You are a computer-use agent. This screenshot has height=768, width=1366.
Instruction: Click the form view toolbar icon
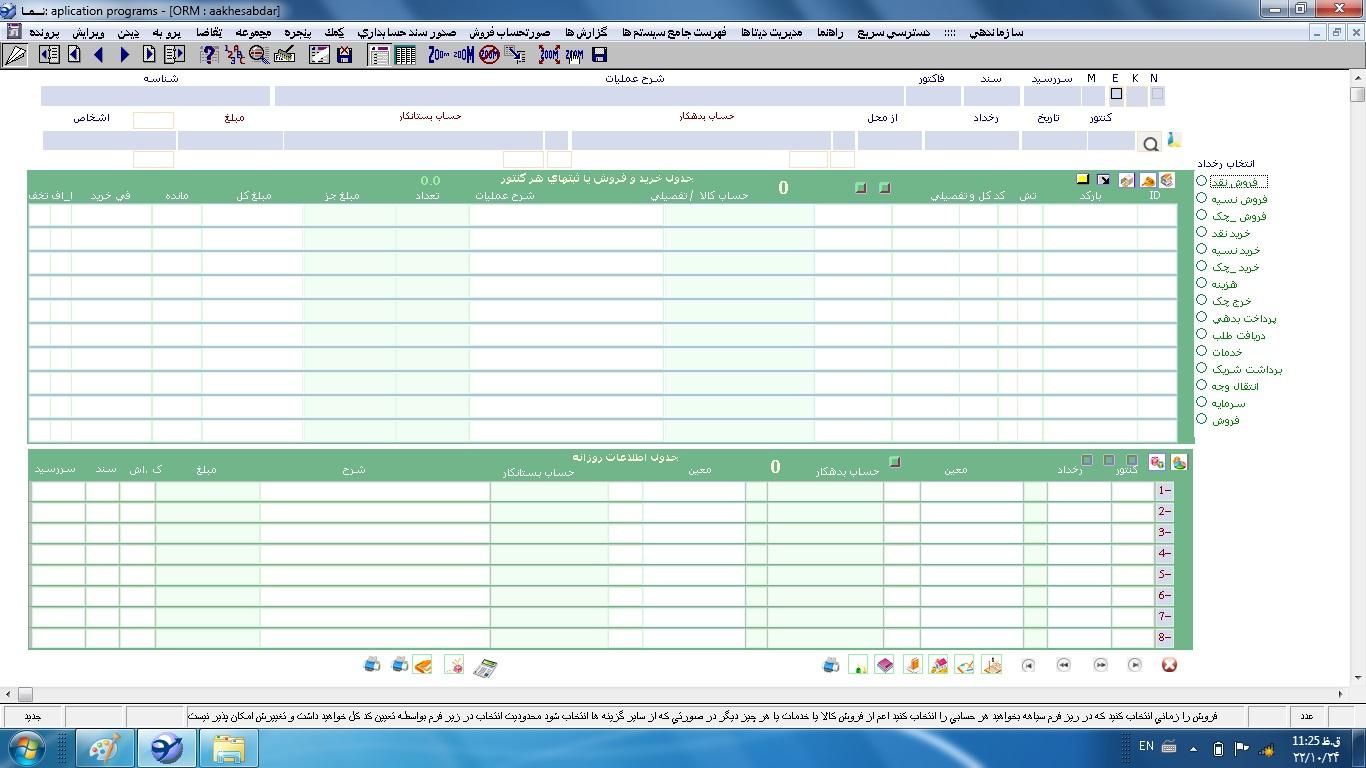tap(379, 55)
